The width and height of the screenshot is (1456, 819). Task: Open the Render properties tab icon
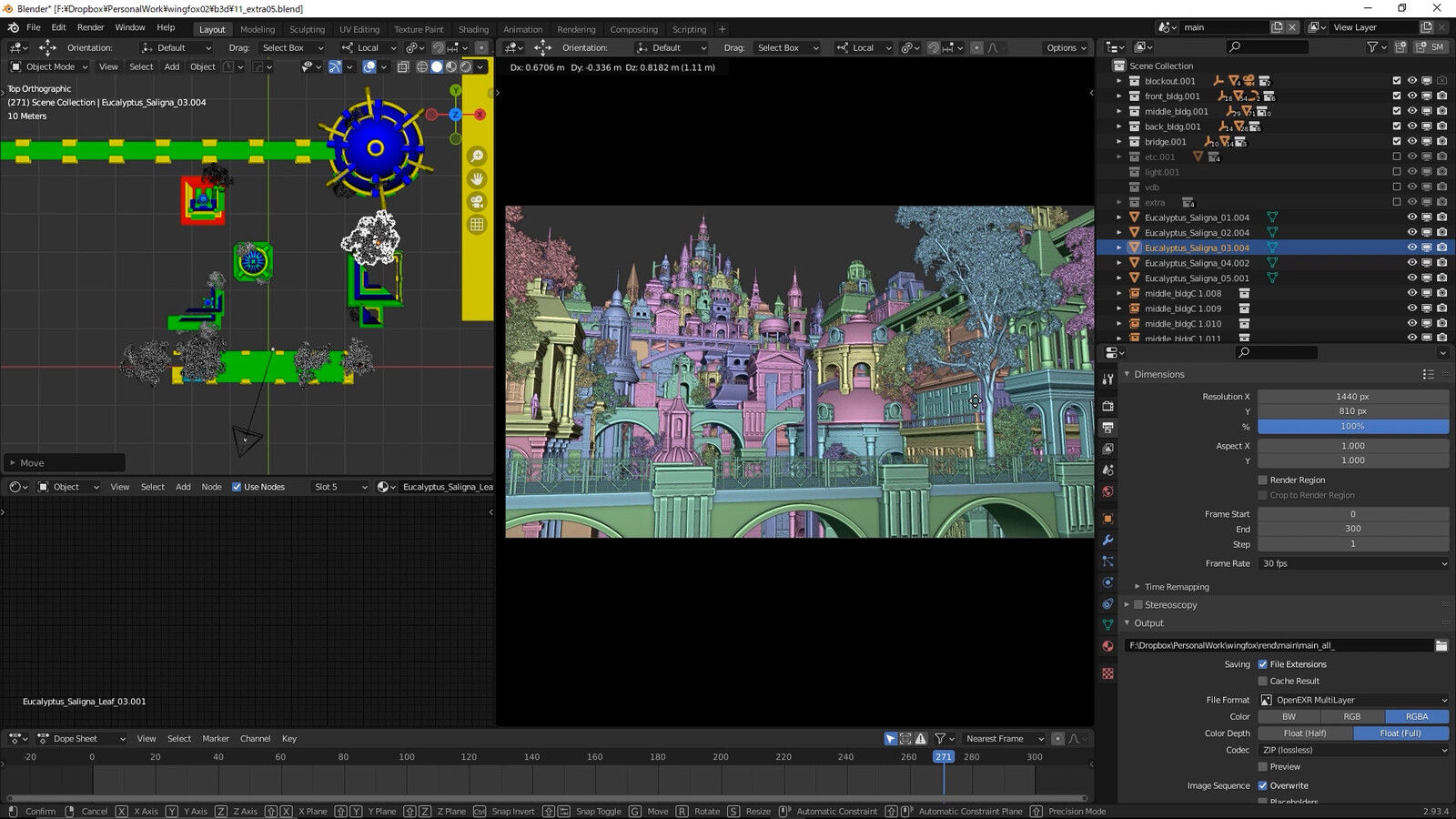click(x=1107, y=406)
